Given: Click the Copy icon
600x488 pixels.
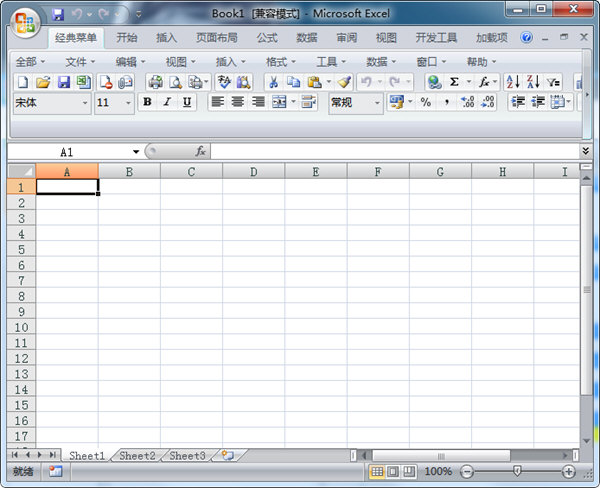Looking at the screenshot, I should point(293,82).
